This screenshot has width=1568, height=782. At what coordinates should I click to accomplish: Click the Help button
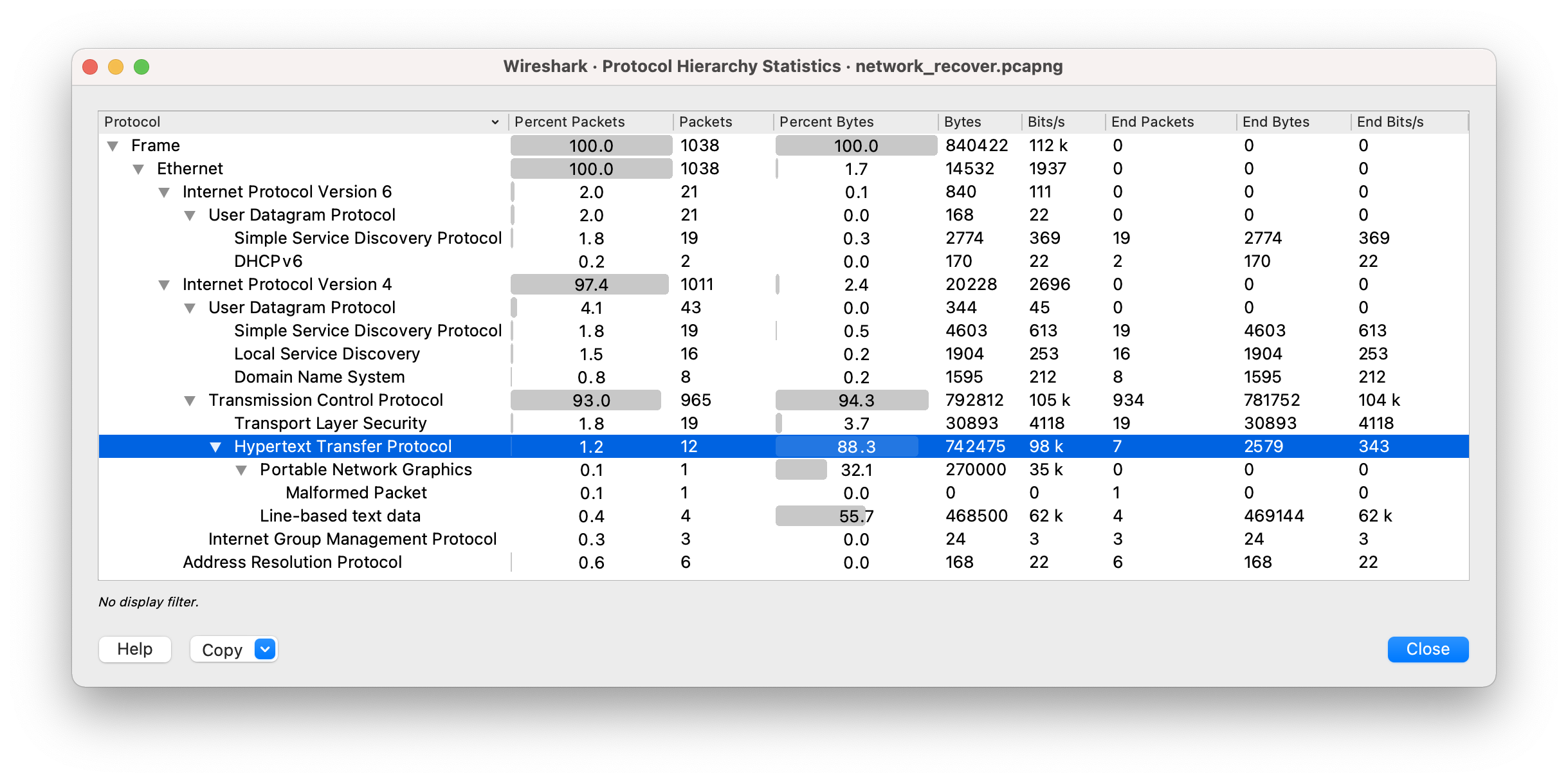point(135,649)
